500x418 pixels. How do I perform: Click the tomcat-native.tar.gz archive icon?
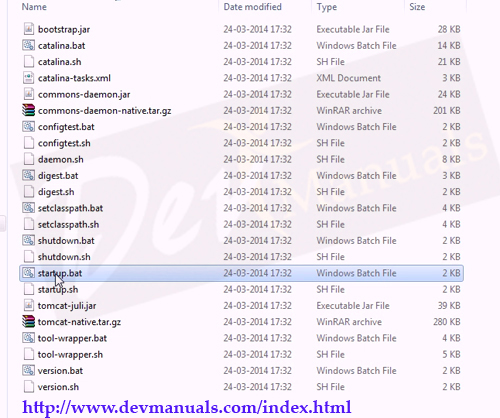(x=28, y=321)
